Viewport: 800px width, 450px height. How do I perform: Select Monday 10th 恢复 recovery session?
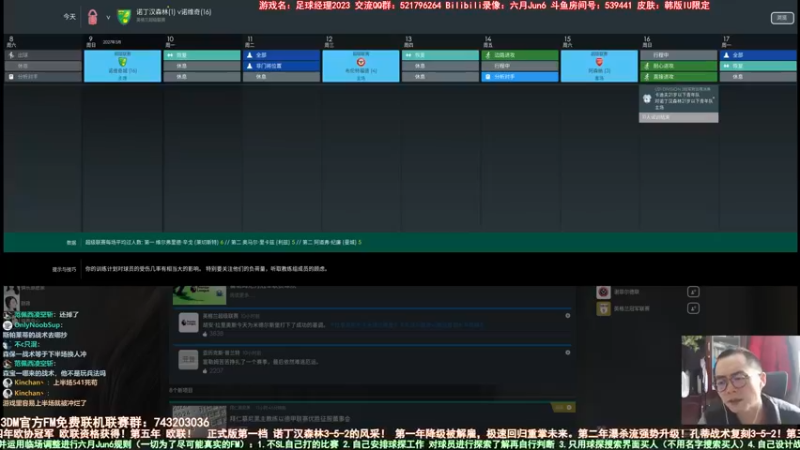click(202, 55)
